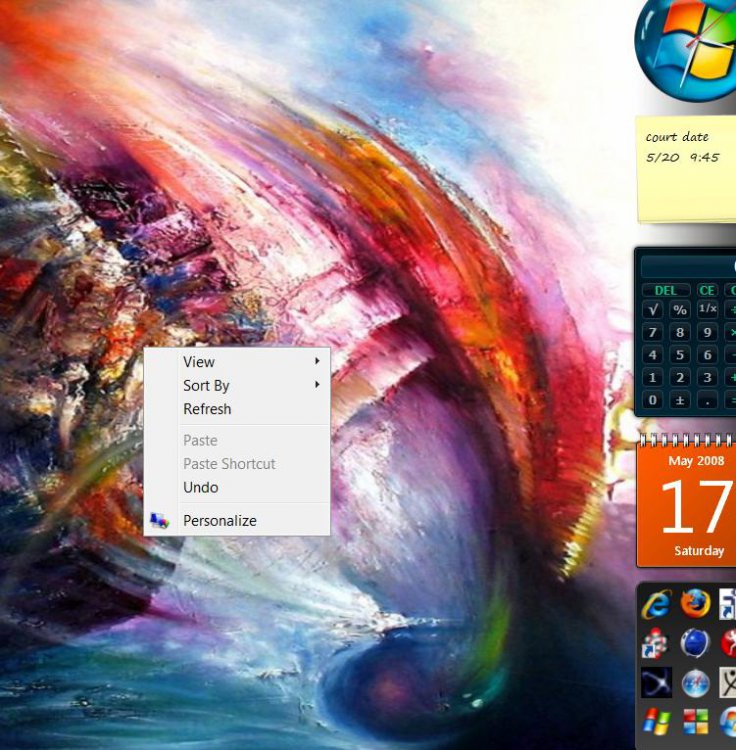Launch Internet Explorer from the launcher gadget
Image resolution: width=736 pixels, height=750 pixels.
coord(656,605)
